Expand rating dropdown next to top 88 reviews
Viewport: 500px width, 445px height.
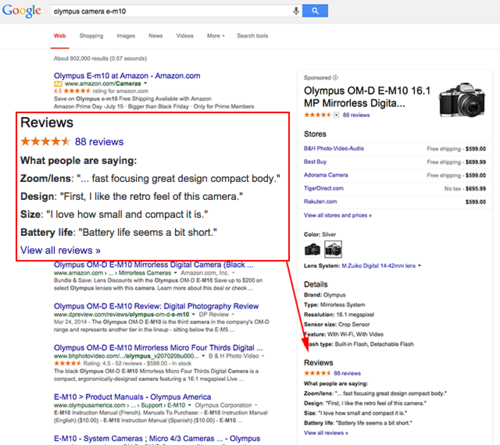coord(336,115)
